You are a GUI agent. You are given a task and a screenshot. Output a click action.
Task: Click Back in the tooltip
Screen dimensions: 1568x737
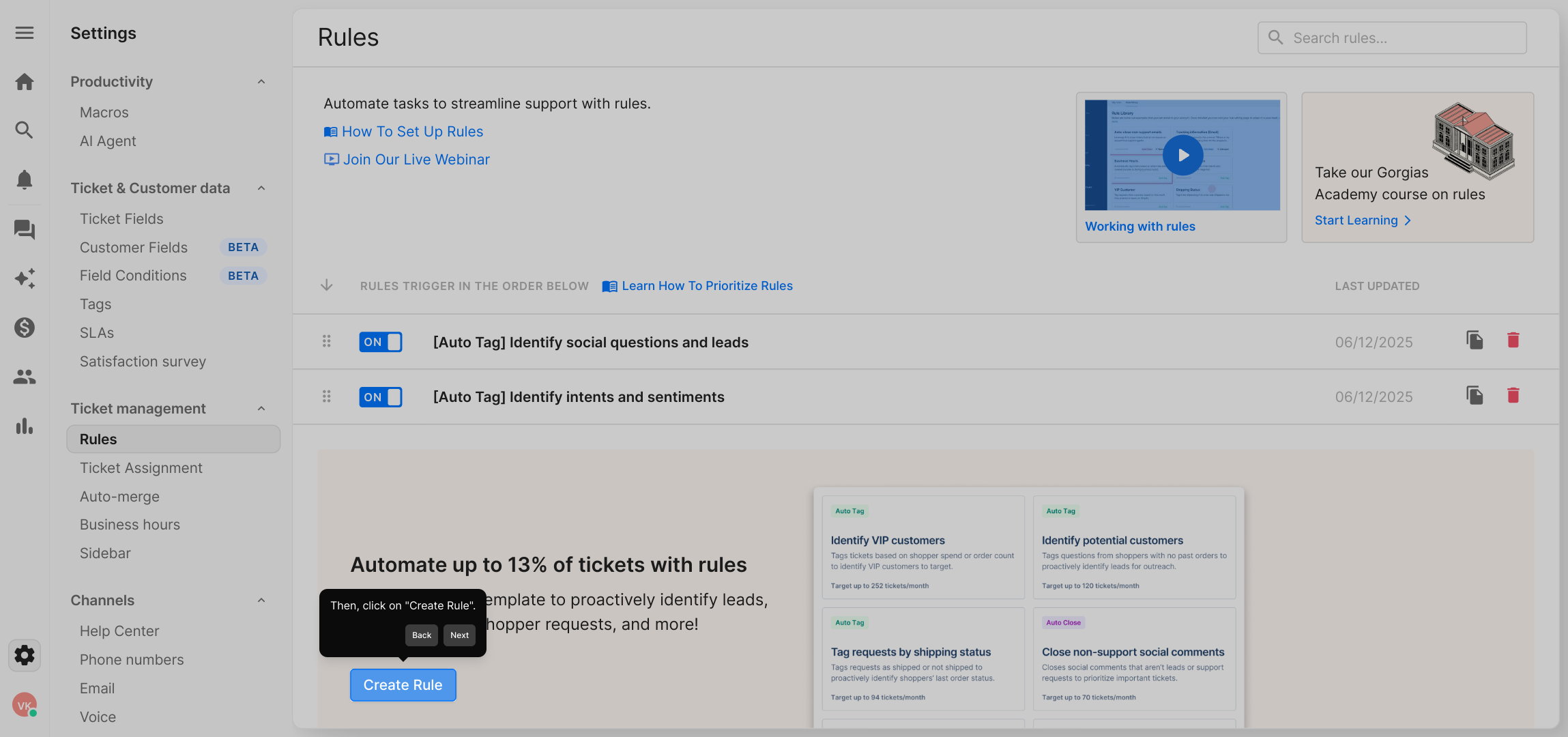click(x=422, y=635)
